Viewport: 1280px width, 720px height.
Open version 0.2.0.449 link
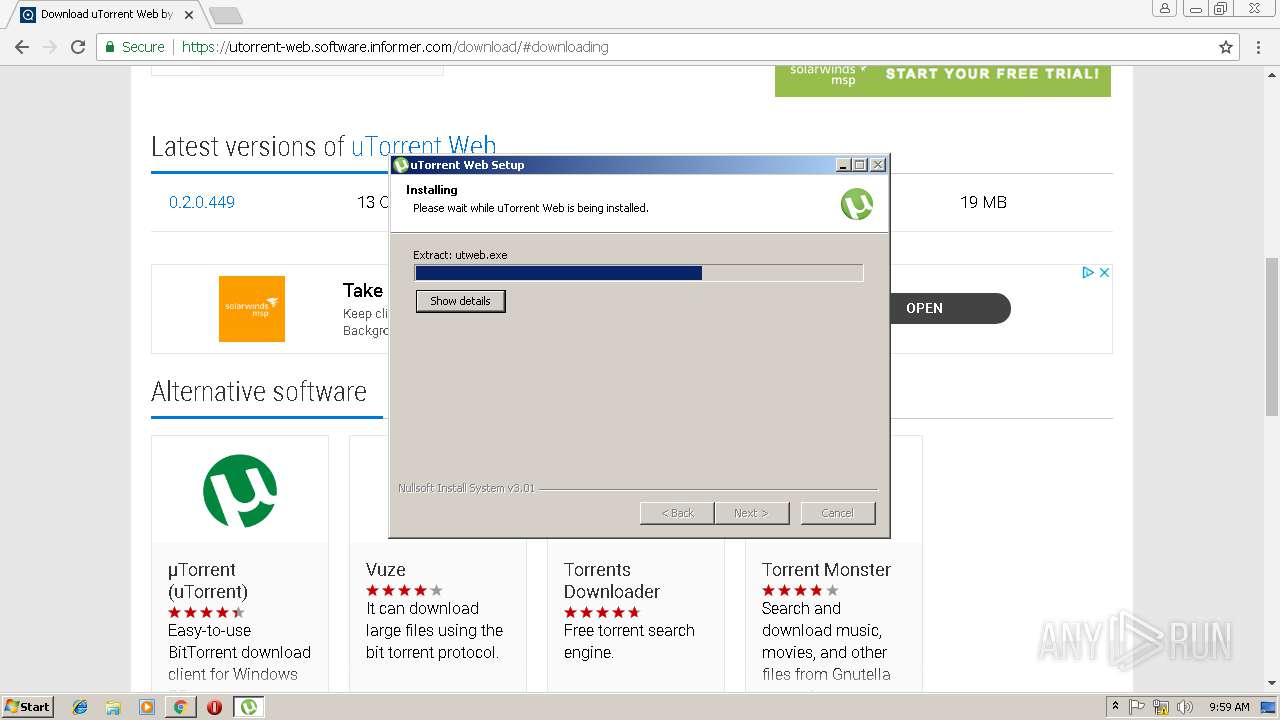pos(202,202)
